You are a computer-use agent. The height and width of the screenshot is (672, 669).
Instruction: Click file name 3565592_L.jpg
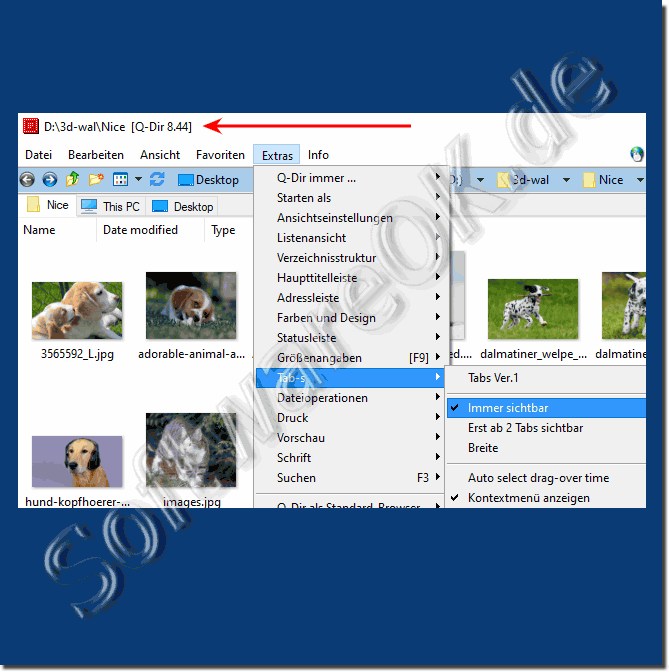pyautogui.click(x=77, y=354)
